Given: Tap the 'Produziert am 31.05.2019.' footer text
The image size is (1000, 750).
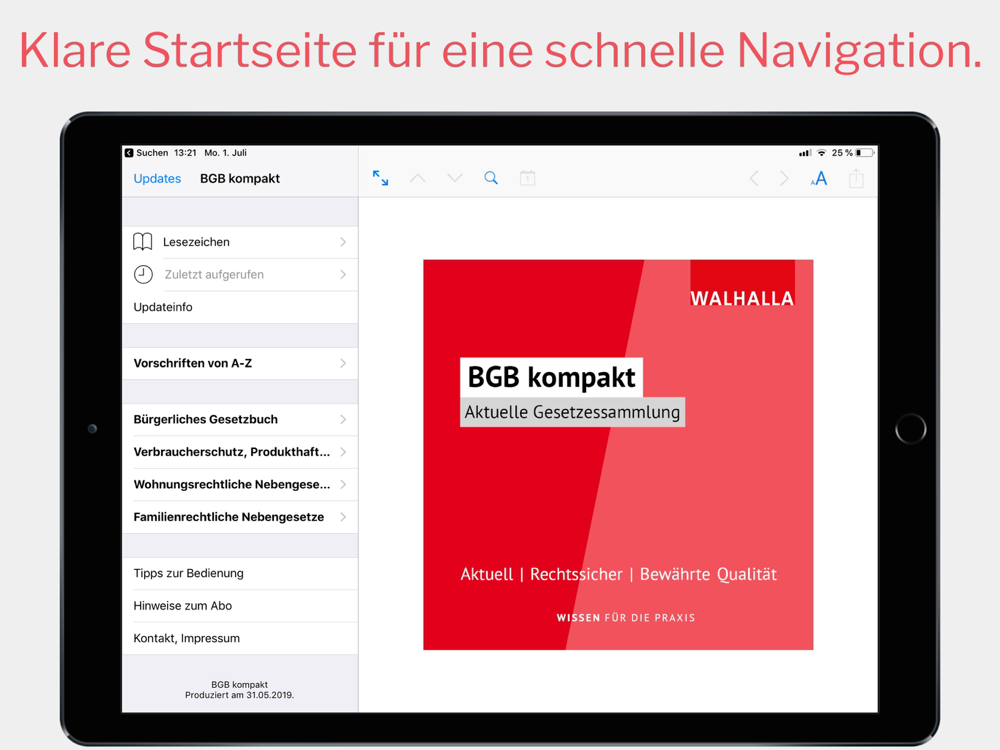Looking at the screenshot, I should point(240,695).
